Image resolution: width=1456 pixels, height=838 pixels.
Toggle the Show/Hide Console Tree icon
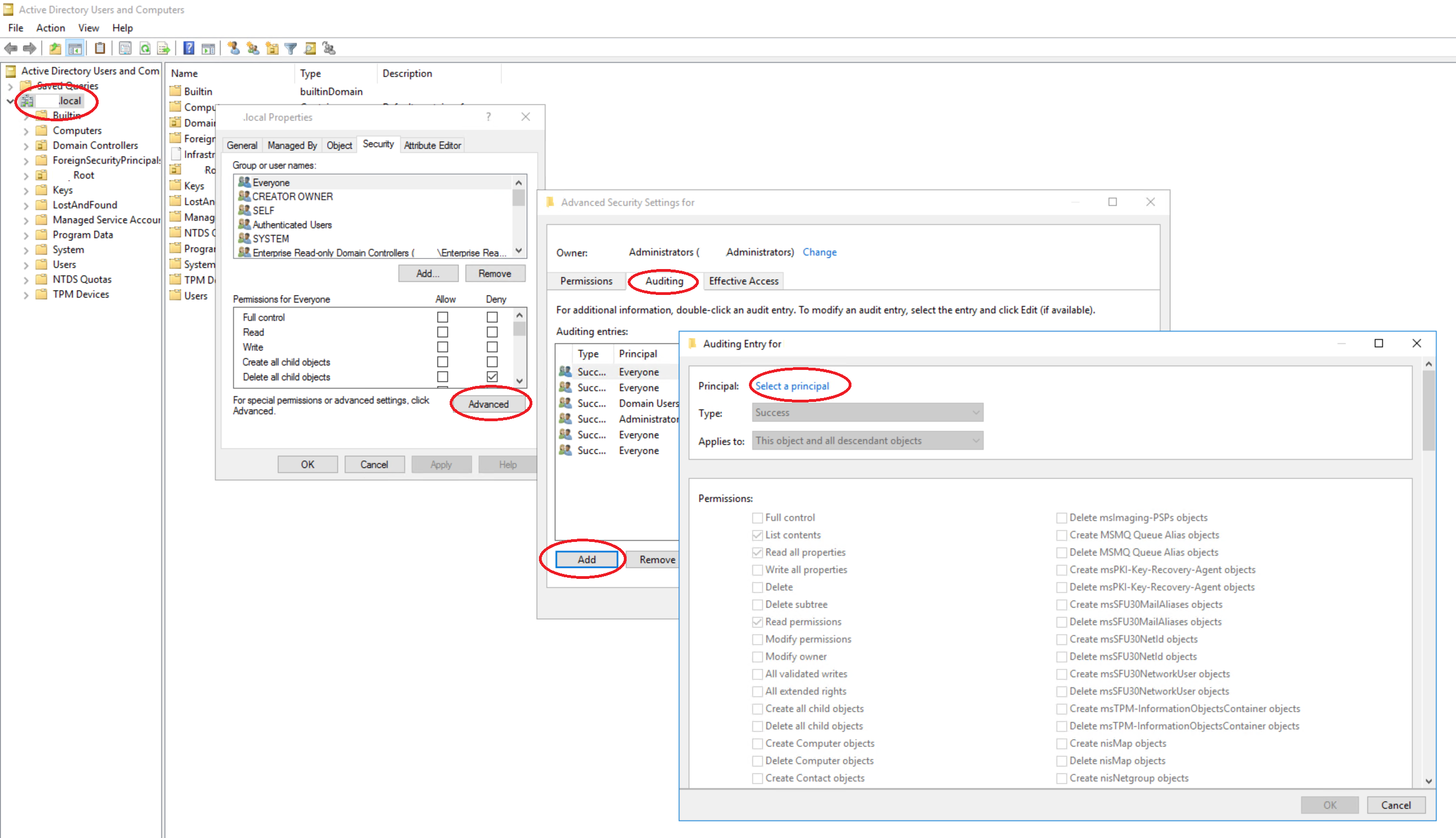click(75, 49)
